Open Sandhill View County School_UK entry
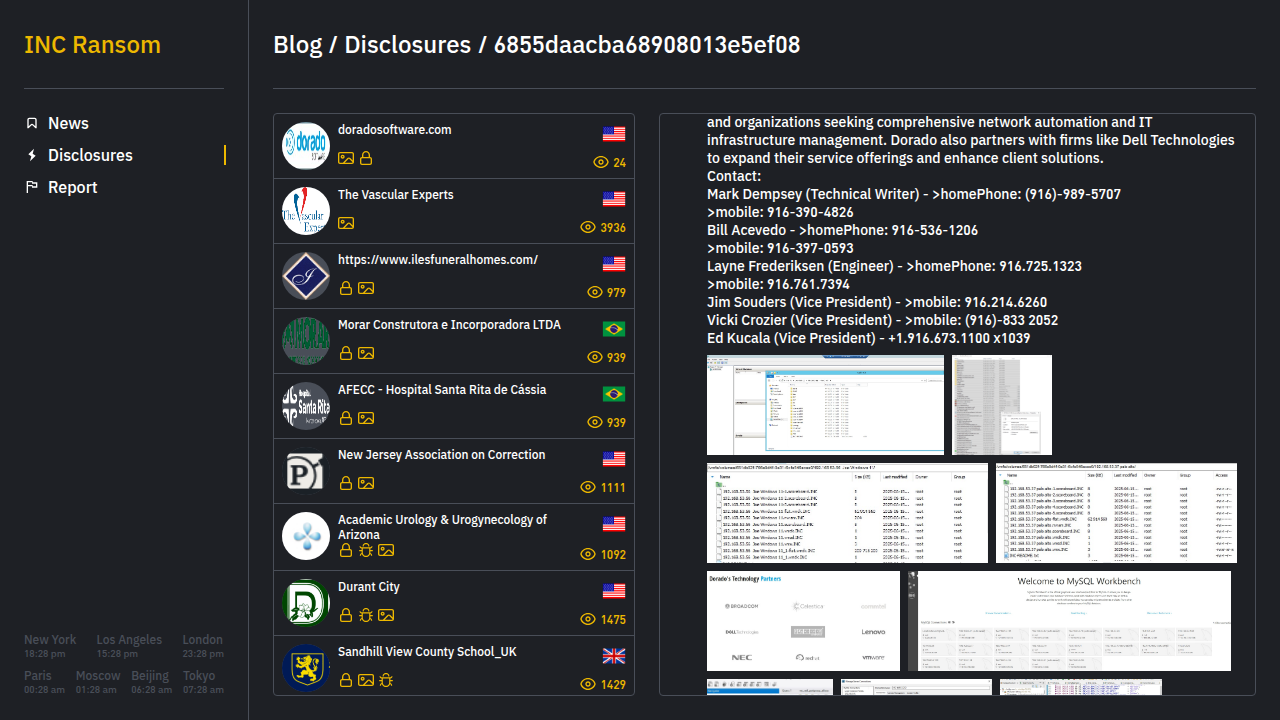The width and height of the screenshot is (1280, 720). click(454, 666)
